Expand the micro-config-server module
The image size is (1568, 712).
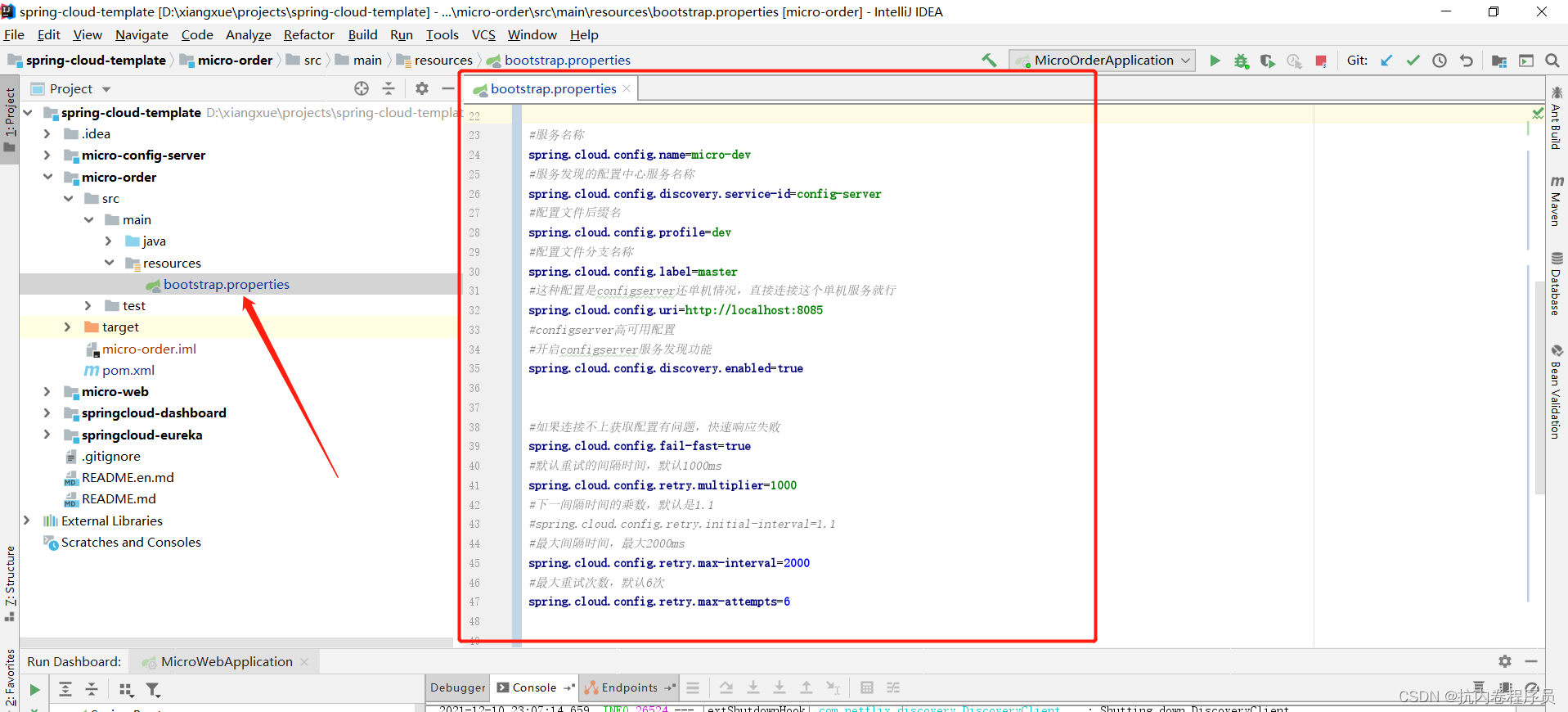[x=47, y=155]
